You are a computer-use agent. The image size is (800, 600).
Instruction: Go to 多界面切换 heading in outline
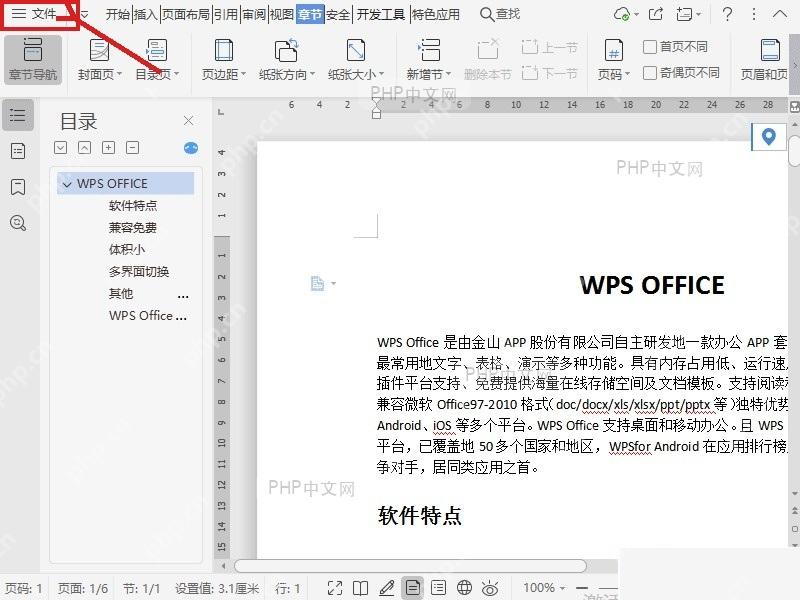[139, 271]
